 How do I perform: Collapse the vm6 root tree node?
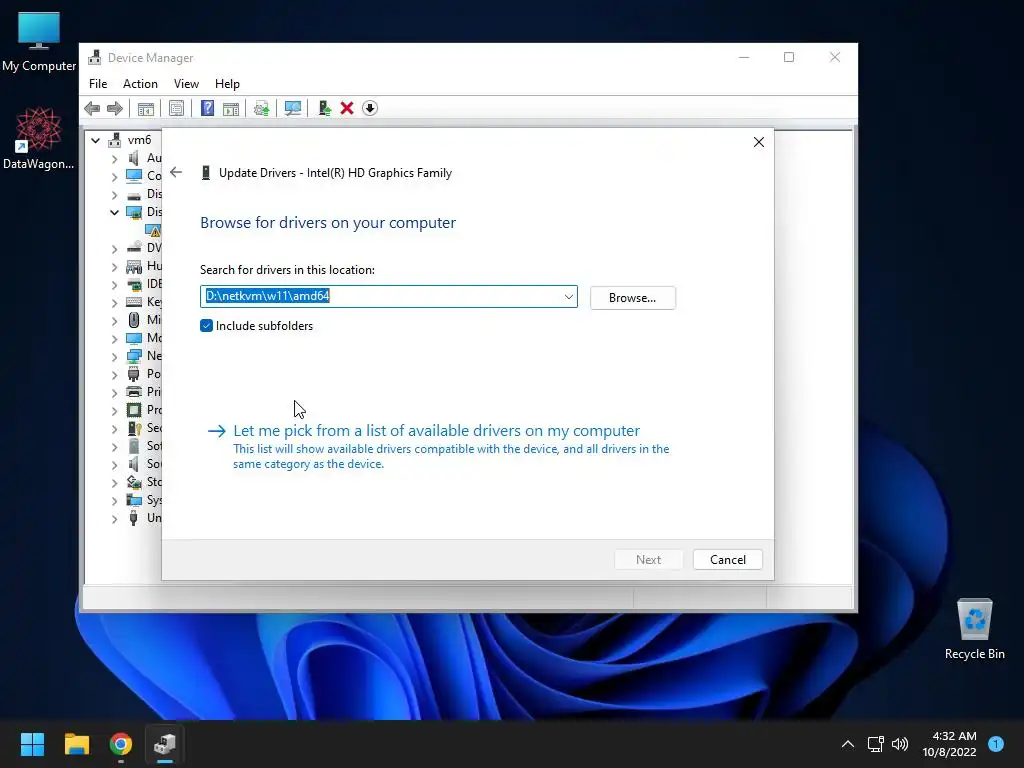(x=95, y=140)
